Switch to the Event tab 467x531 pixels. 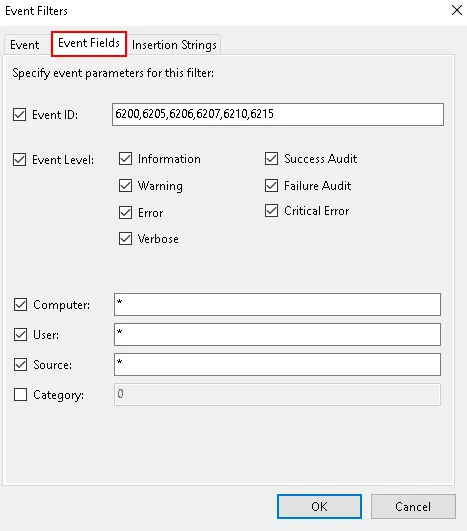pos(24,45)
